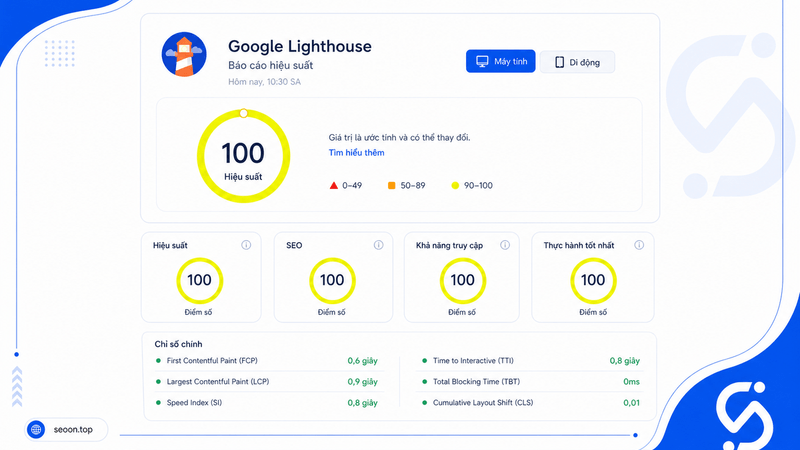Click the green dot beside First Contentful Paint
The image size is (800, 450).
point(158,361)
